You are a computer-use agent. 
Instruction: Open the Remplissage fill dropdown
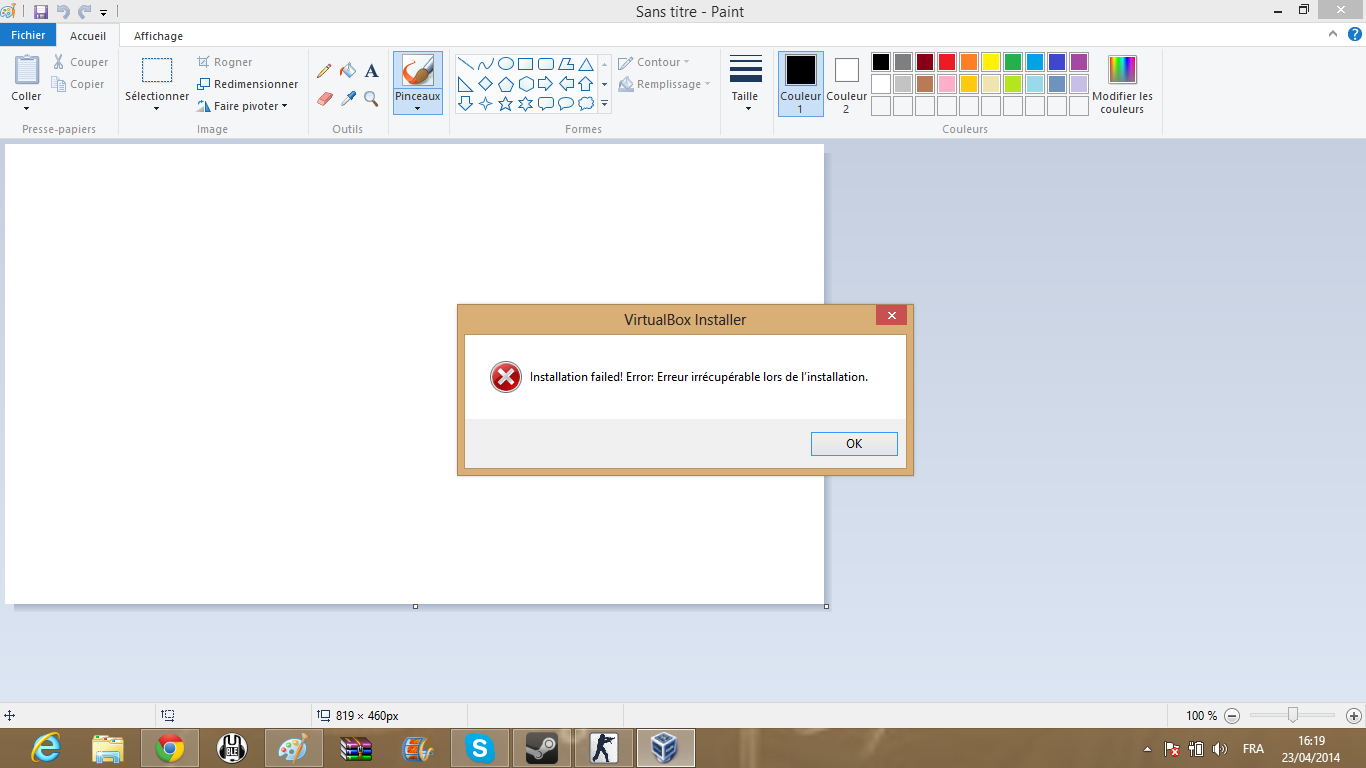pyautogui.click(x=664, y=84)
